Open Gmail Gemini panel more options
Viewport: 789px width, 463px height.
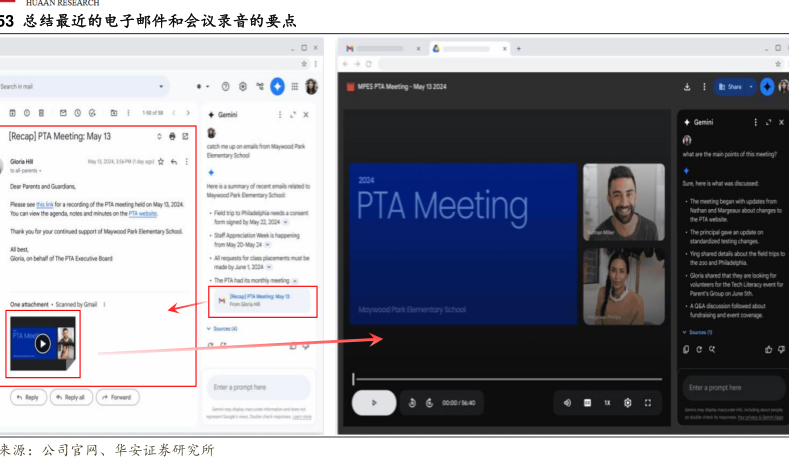[x=280, y=115]
